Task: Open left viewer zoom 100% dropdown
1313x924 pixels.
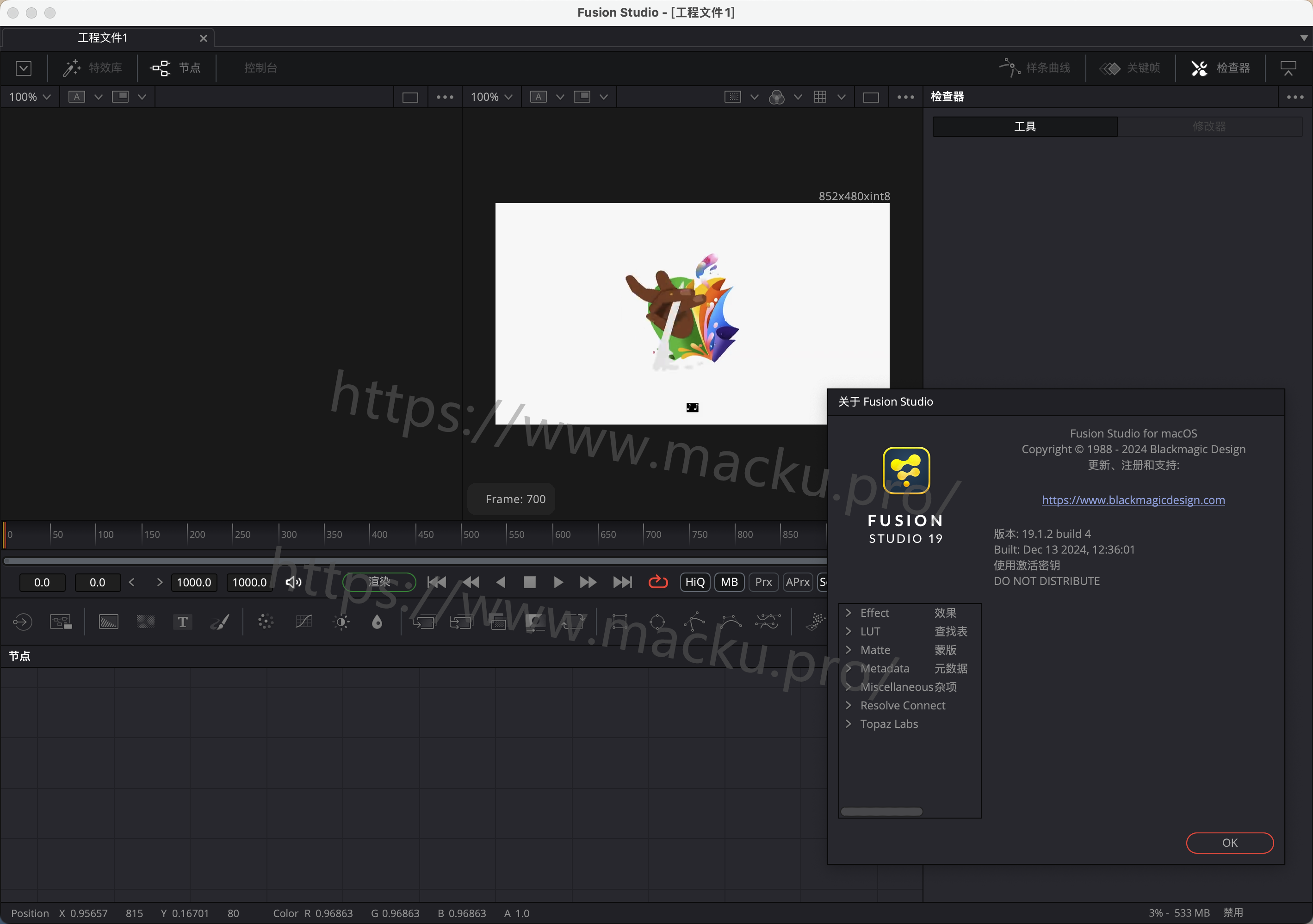Action: click(x=30, y=97)
